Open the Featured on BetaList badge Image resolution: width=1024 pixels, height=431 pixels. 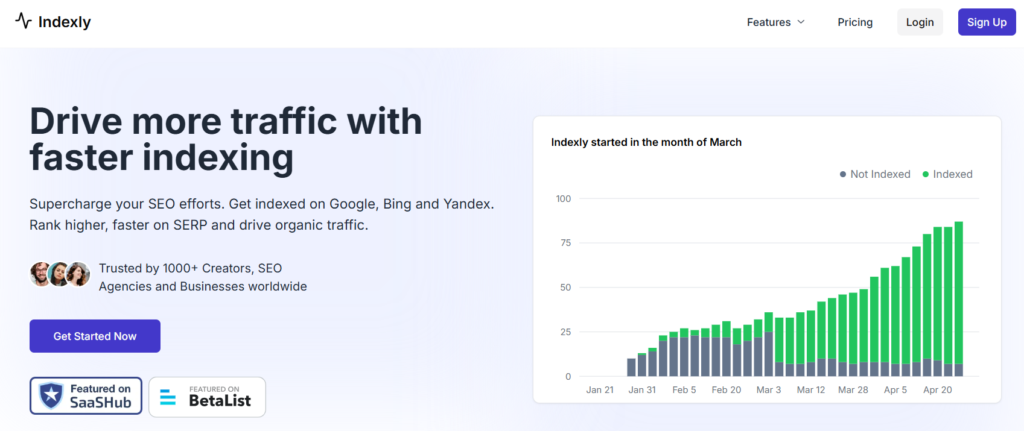click(207, 396)
